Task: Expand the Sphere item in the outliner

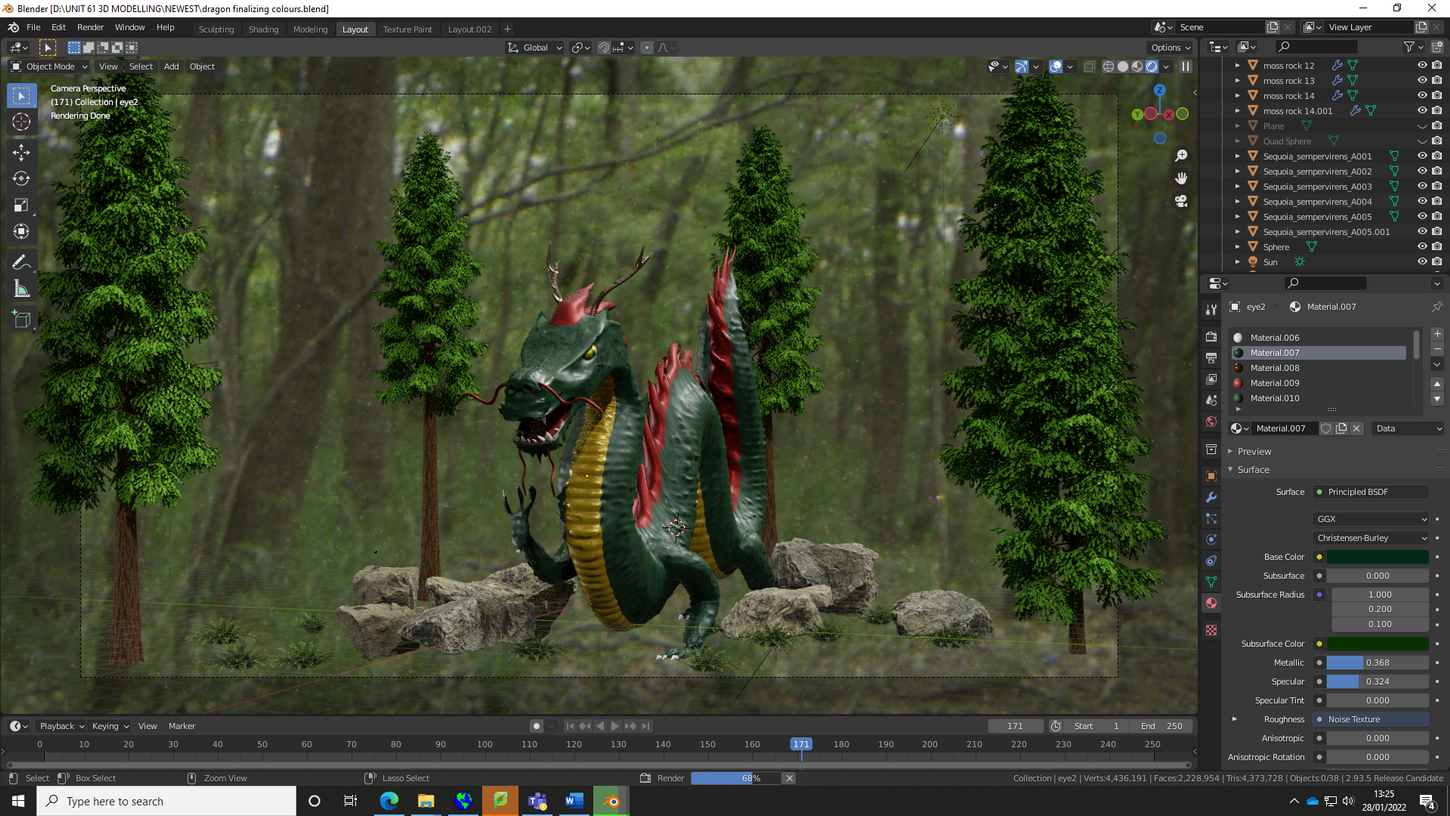Action: pyautogui.click(x=1237, y=246)
